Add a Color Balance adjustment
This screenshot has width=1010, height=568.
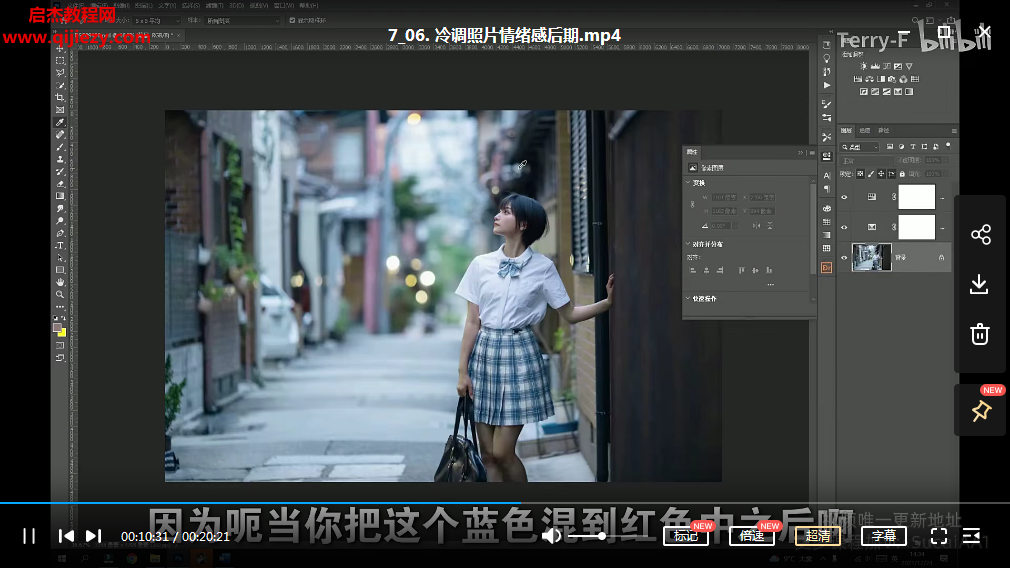tap(869, 79)
